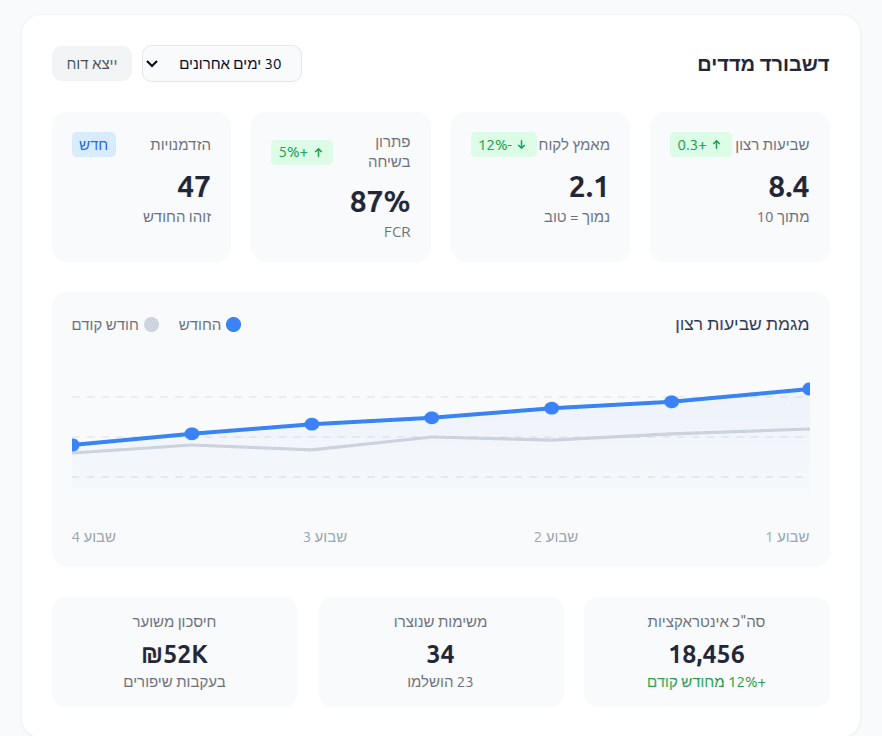Screen dimensions: 882x736
Task: Click the chart data point above שבוע 2
Action: [552, 408]
